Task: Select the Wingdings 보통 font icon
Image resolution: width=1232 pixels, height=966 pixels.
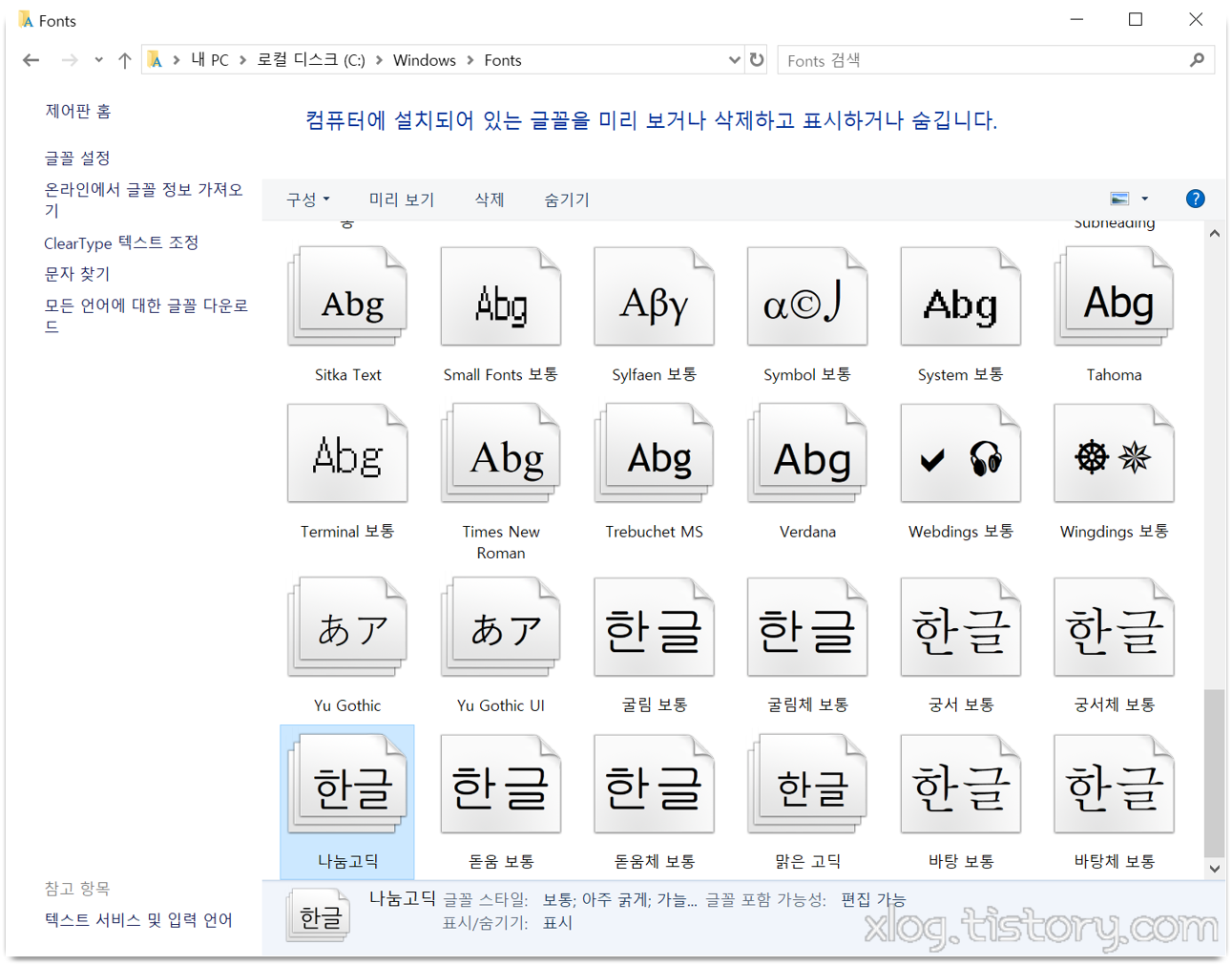Action: pos(1114,453)
